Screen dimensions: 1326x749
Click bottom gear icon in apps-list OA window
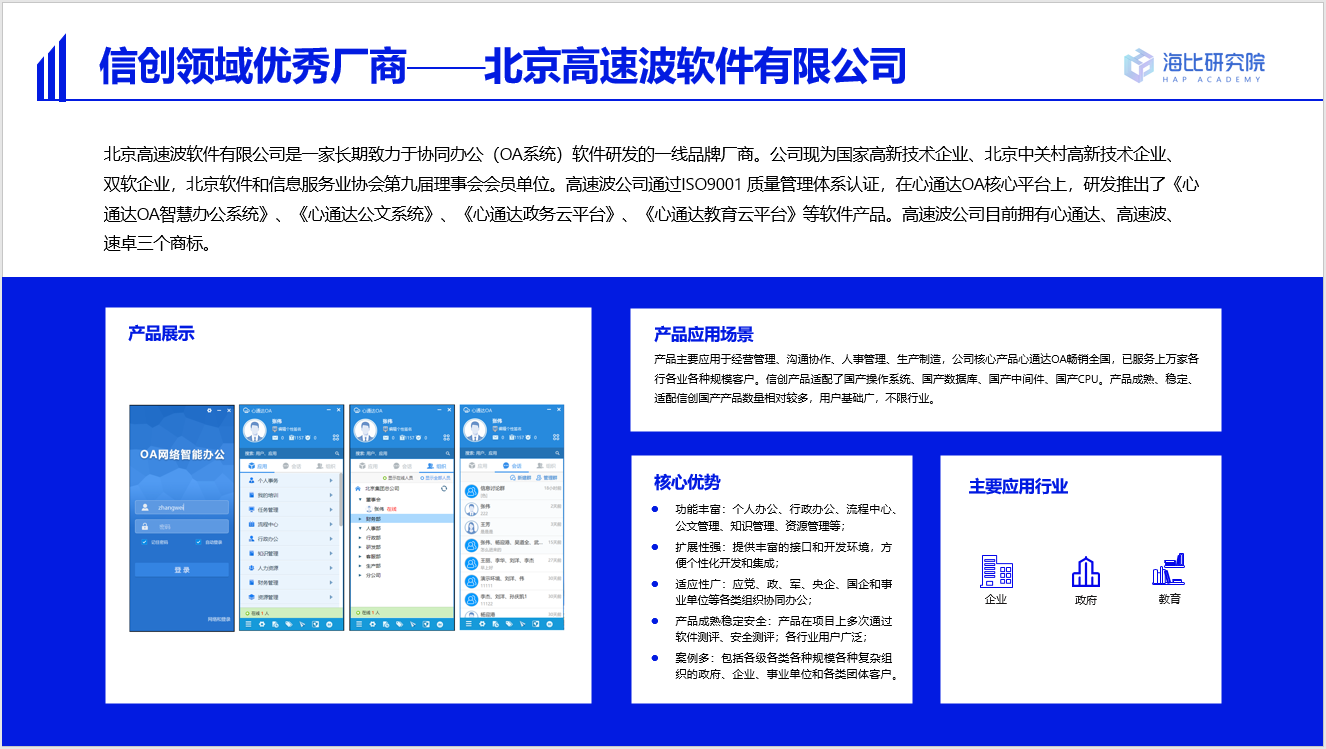pos(262,624)
